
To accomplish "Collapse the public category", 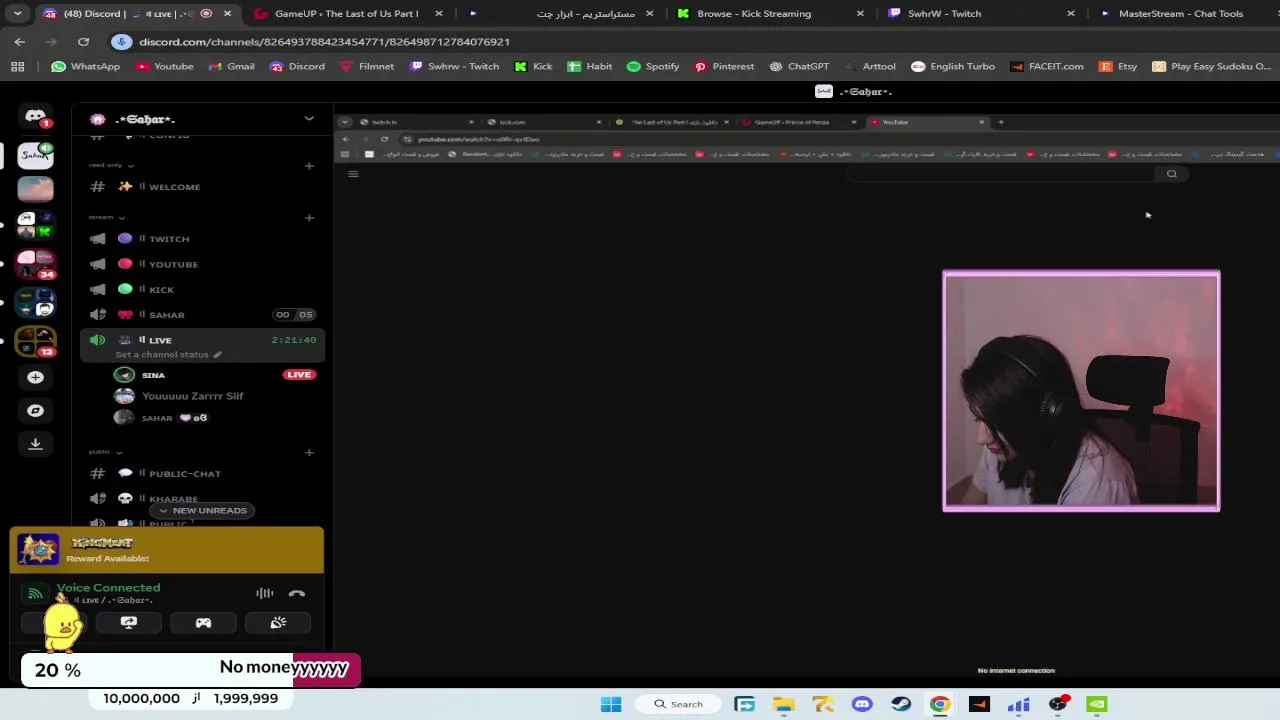I will 105,452.
